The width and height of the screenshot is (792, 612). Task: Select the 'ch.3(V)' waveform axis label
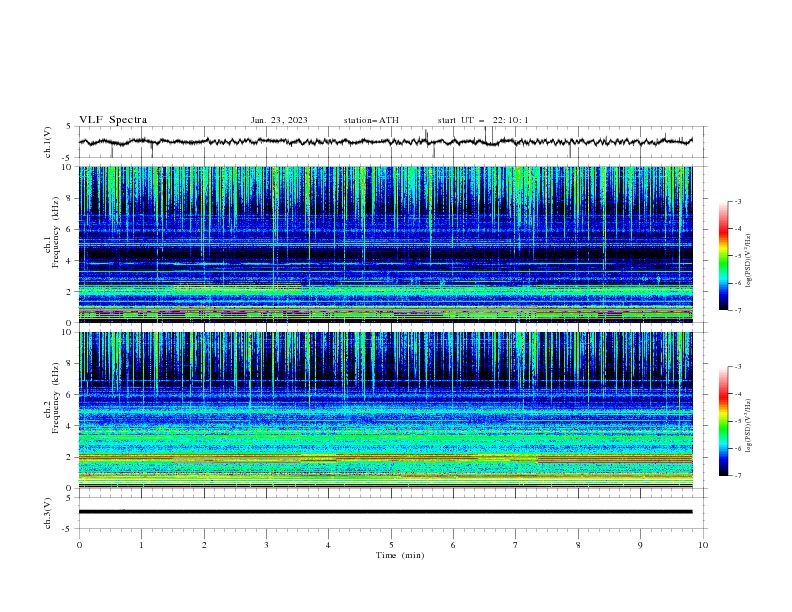tap(48, 513)
